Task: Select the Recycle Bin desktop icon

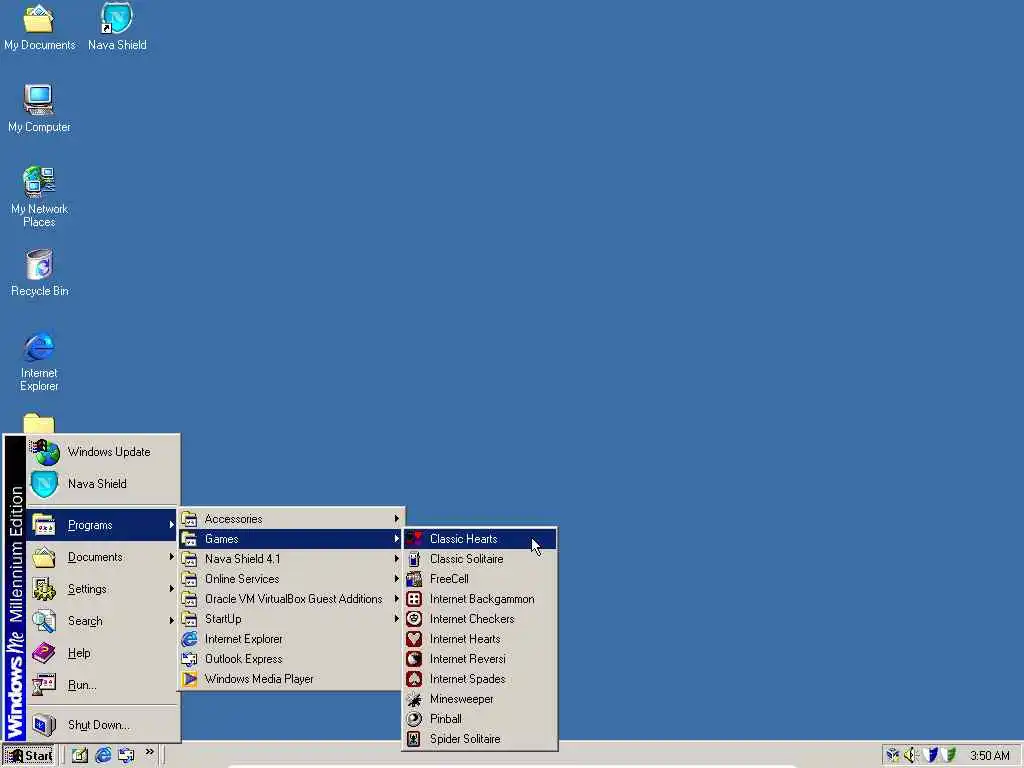Action: click(39, 272)
